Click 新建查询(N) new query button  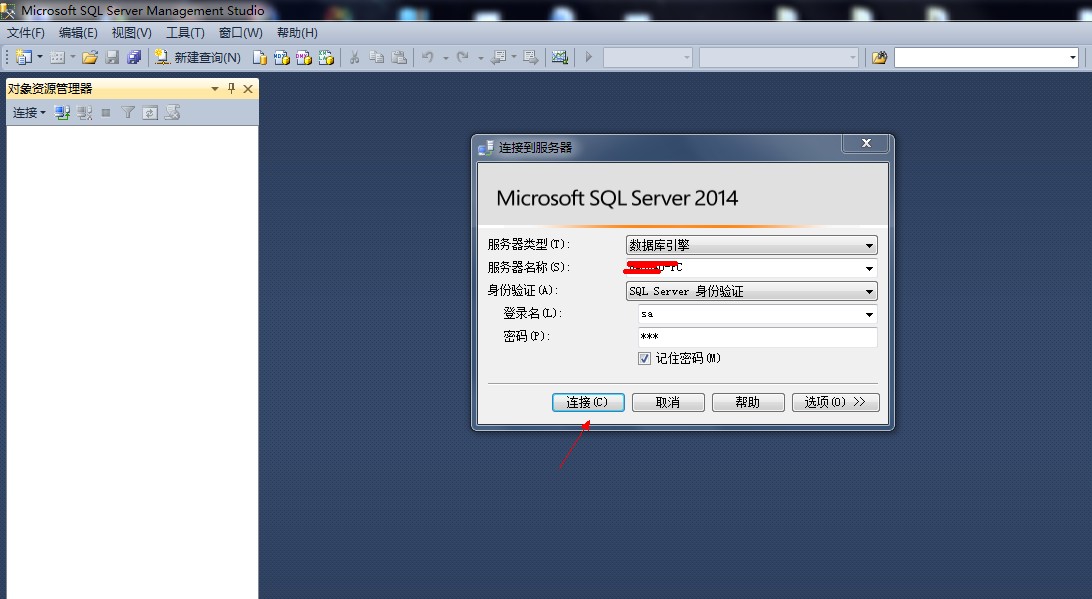click(x=198, y=57)
